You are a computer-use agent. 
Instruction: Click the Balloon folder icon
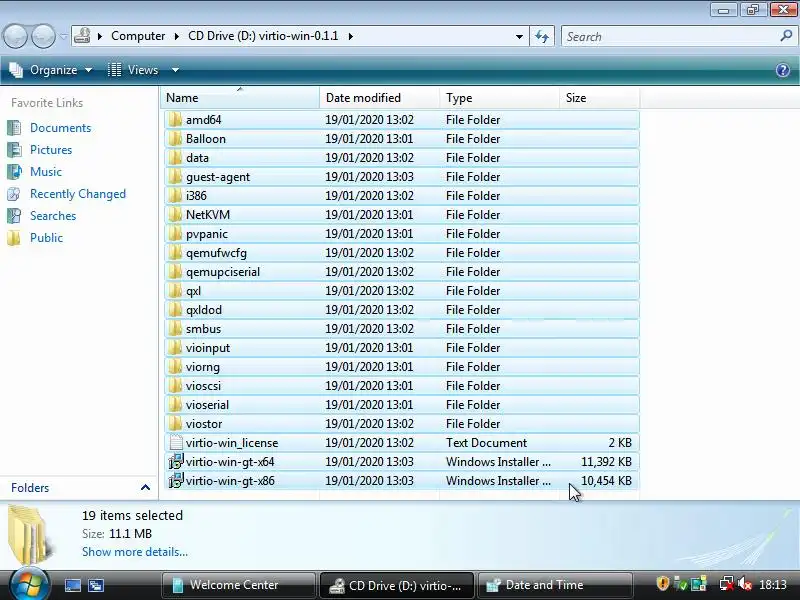pyautogui.click(x=175, y=139)
